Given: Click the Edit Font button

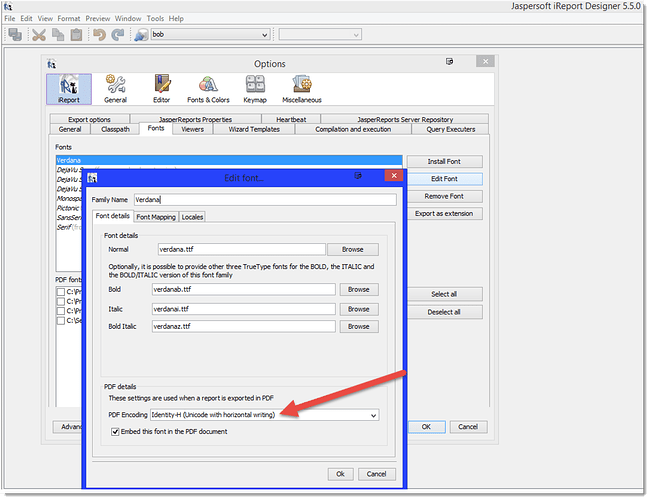Looking at the screenshot, I should pyautogui.click(x=445, y=179).
